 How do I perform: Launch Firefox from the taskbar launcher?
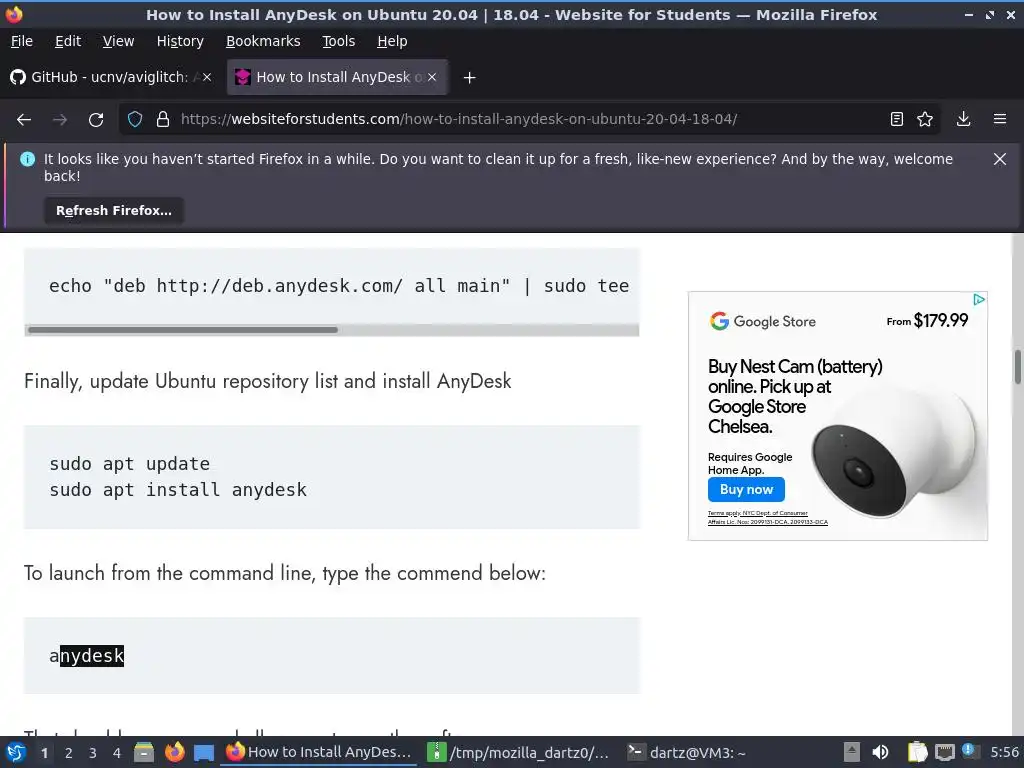pyautogui.click(x=174, y=752)
